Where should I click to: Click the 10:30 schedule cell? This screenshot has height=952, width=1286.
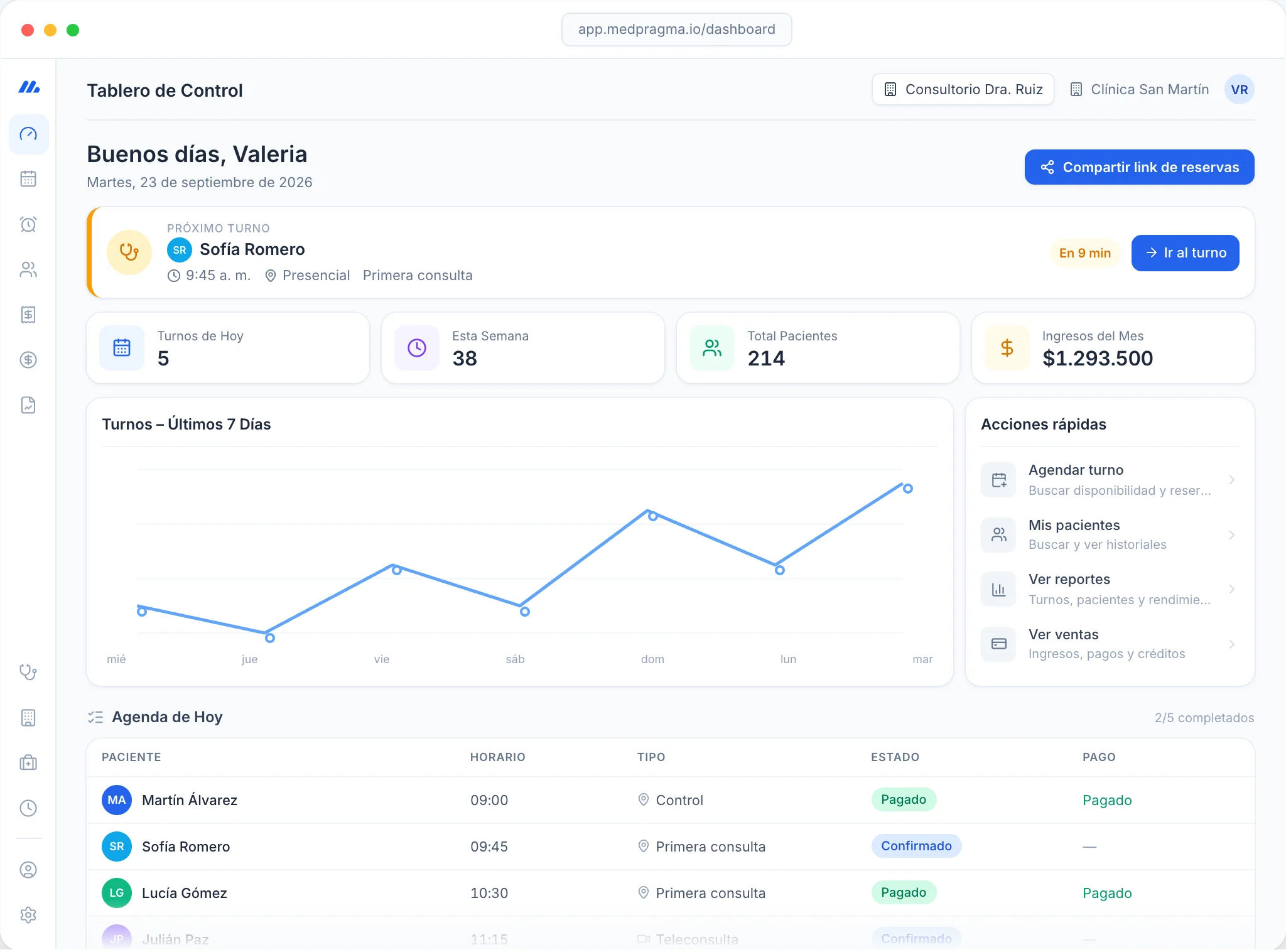click(489, 893)
